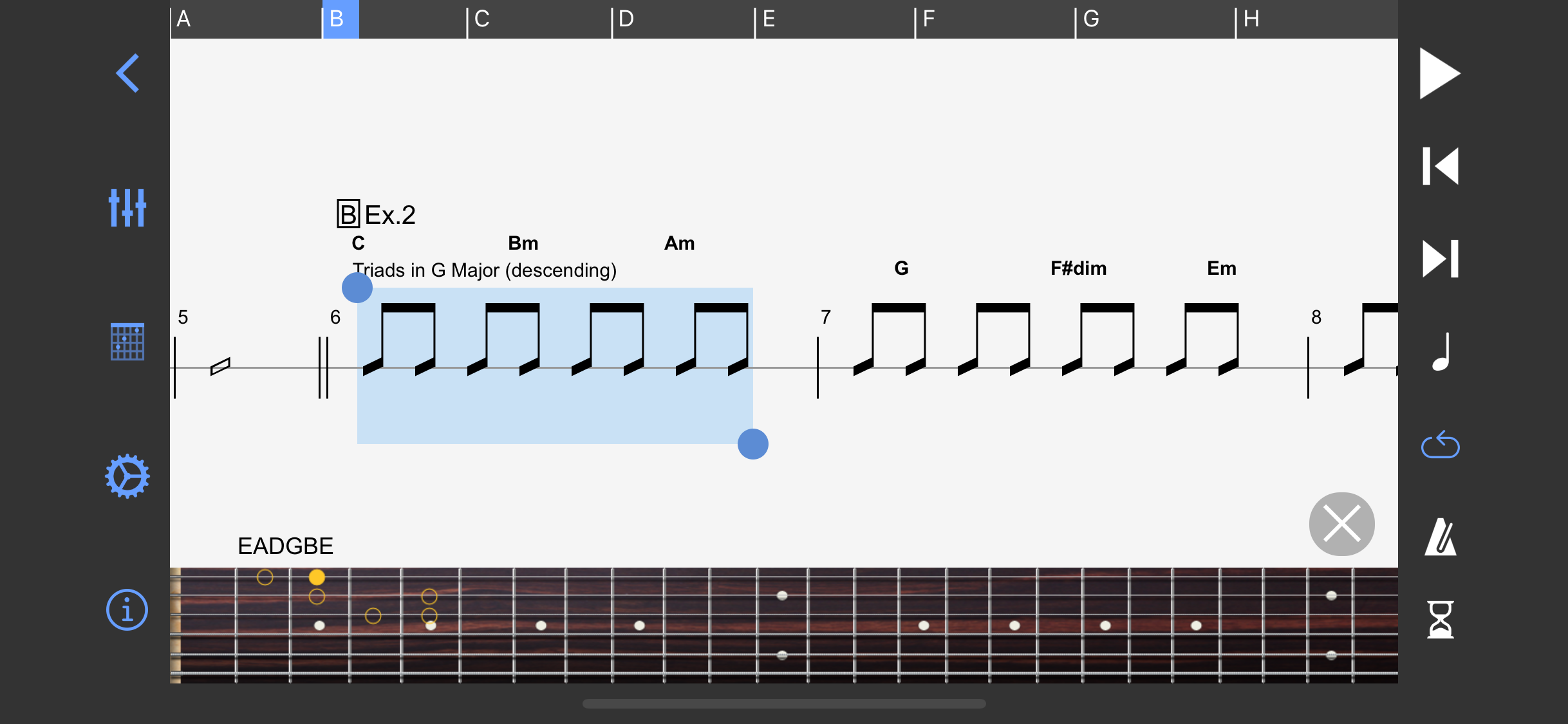Image resolution: width=1568 pixels, height=724 pixels.
Task: Open the quarter note tempo setting
Action: pos(1441,351)
